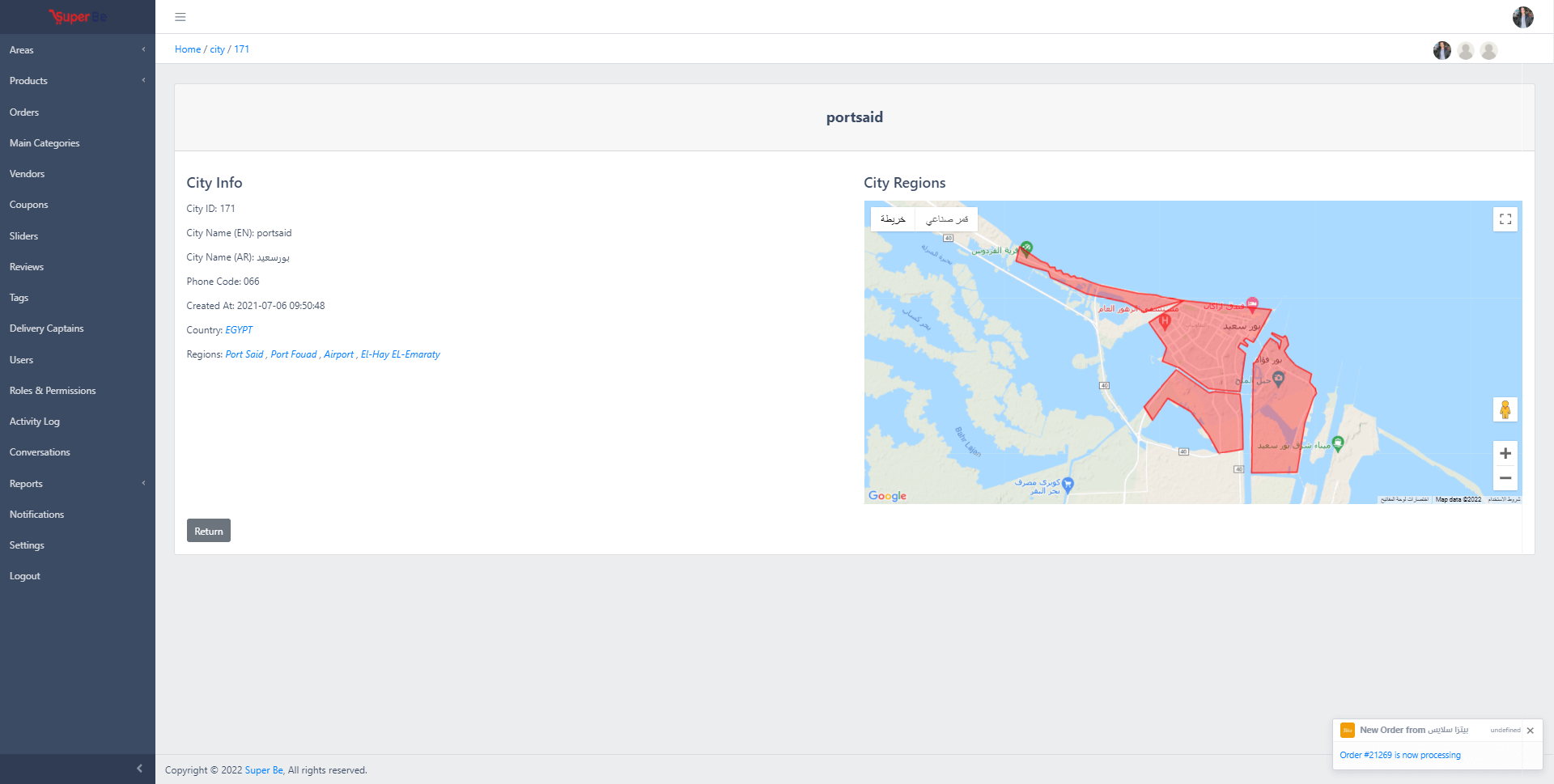Viewport: 1554px width, 784px height.
Task: Click Order #21269 processing notification link
Action: tap(1400, 755)
